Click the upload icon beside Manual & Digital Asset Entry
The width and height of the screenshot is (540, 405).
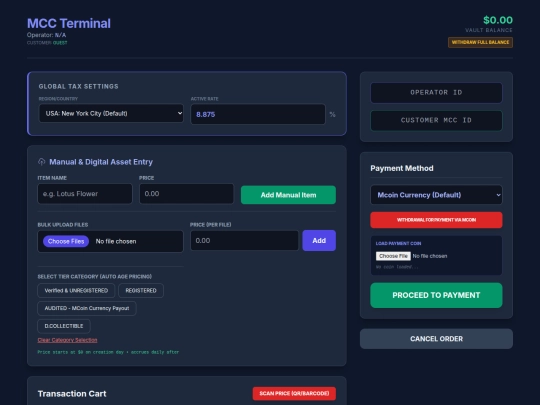41,162
